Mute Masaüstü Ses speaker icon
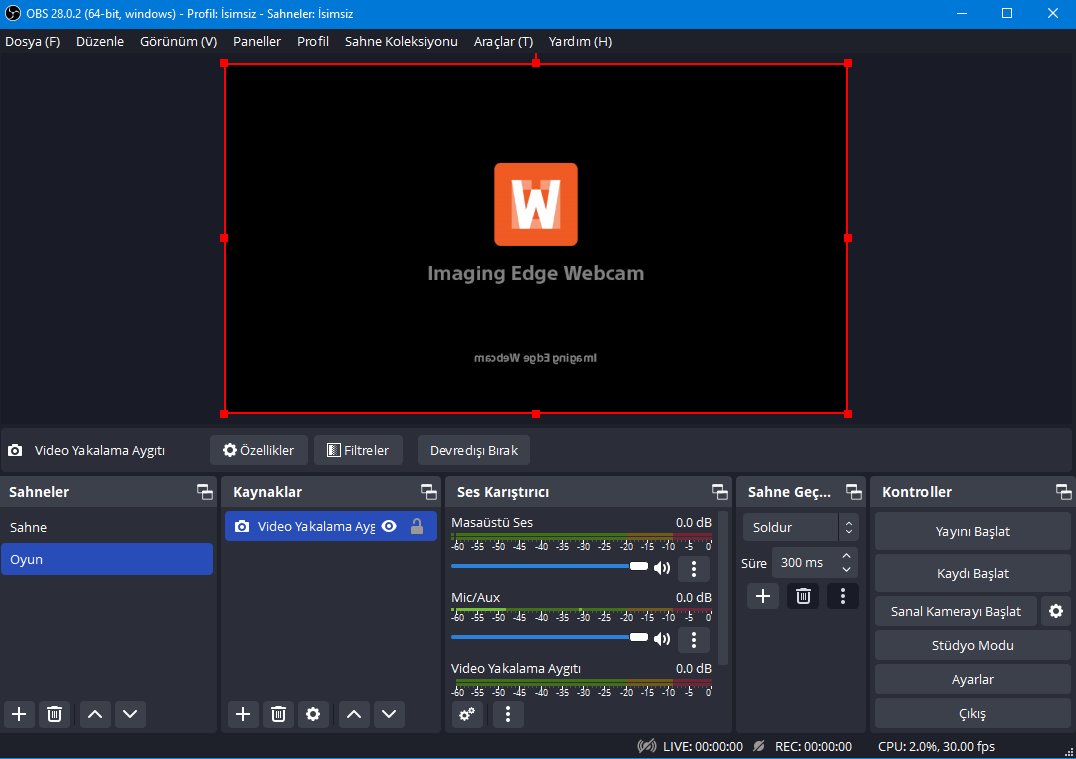 click(x=662, y=568)
